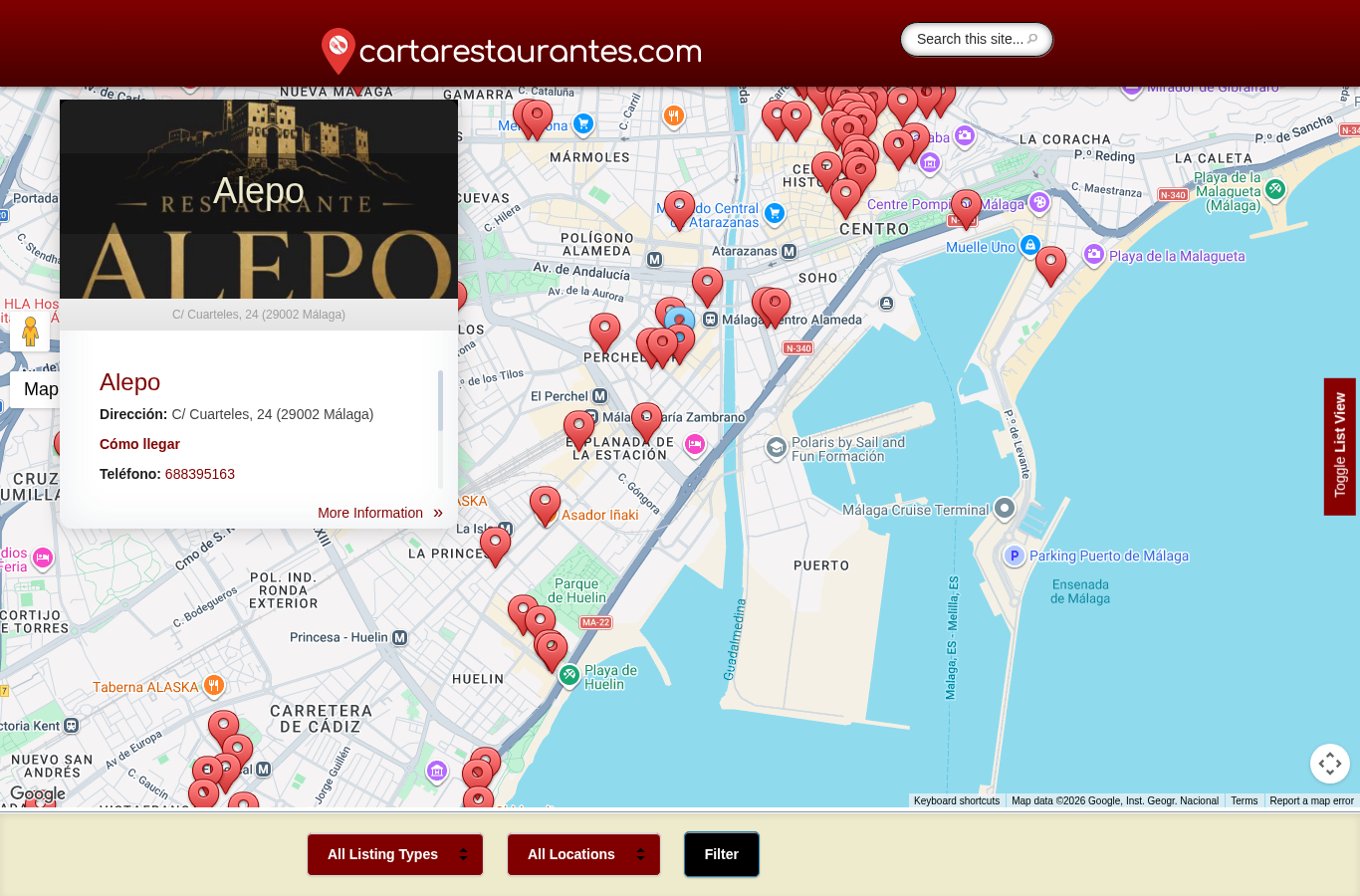Expand the All Listing Types dropdown
Screen dimensions: 1360x896
(395, 854)
